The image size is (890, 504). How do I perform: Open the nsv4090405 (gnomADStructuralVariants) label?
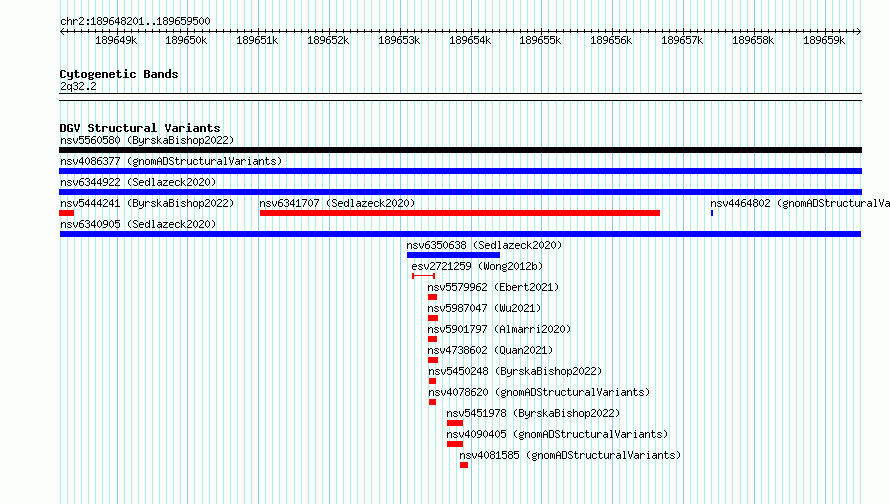[x=557, y=434]
